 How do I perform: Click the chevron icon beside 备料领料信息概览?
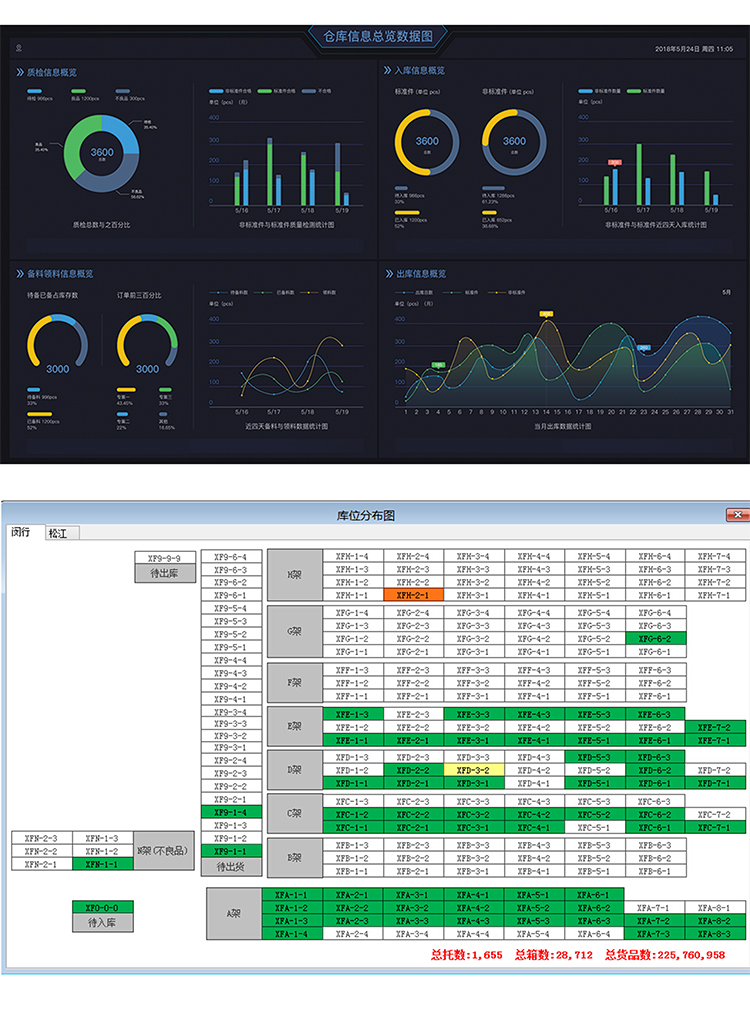(x=20, y=273)
